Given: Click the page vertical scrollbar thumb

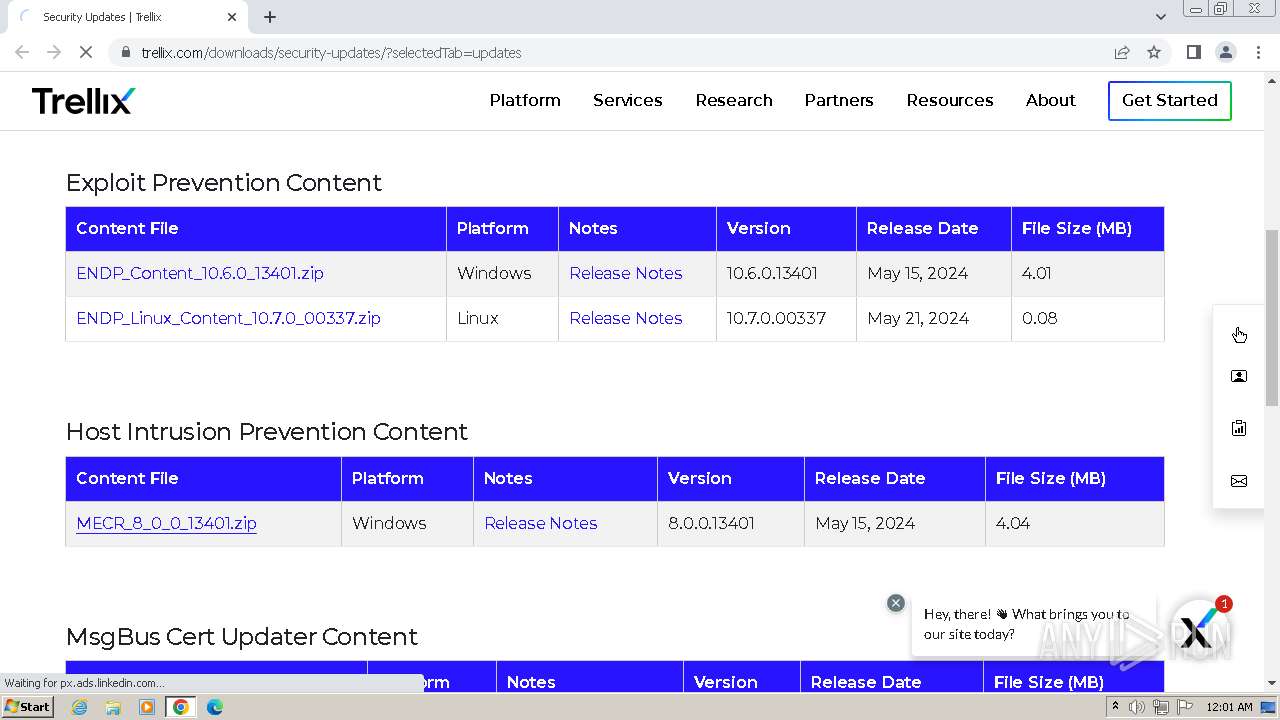Looking at the screenshot, I should coord(1272,317).
